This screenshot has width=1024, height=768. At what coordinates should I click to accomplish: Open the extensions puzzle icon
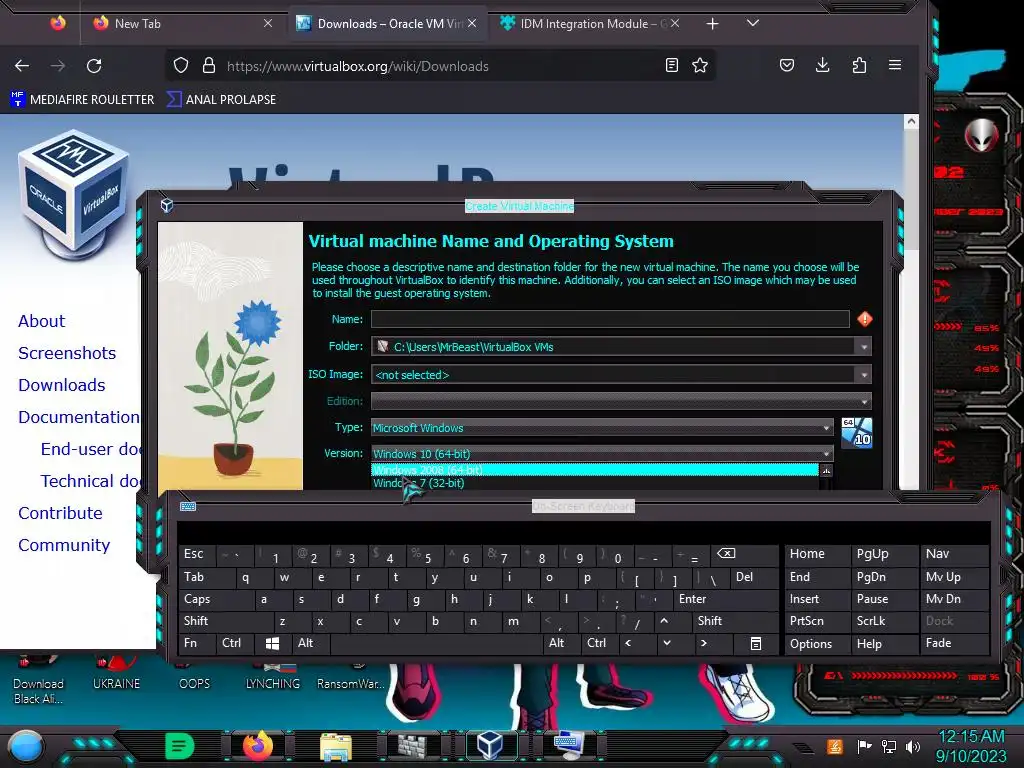click(859, 65)
